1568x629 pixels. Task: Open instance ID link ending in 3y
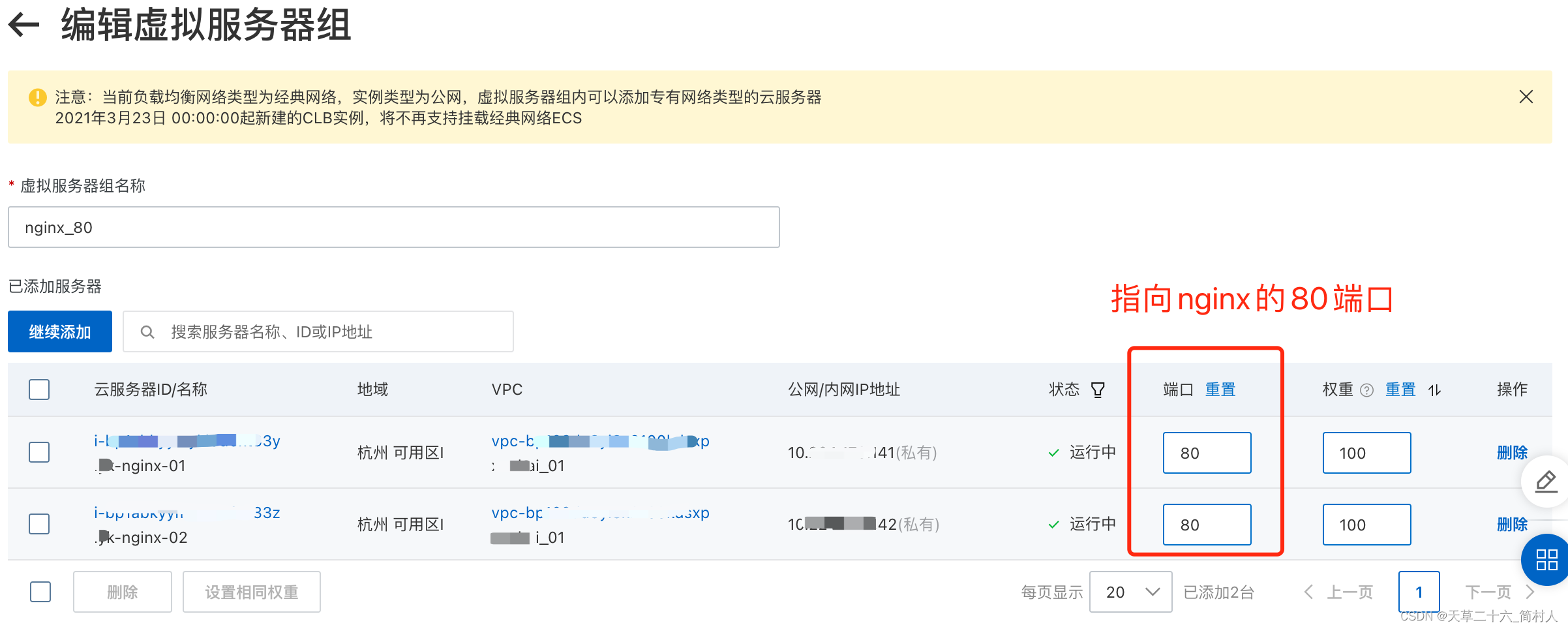tap(187, 441)
